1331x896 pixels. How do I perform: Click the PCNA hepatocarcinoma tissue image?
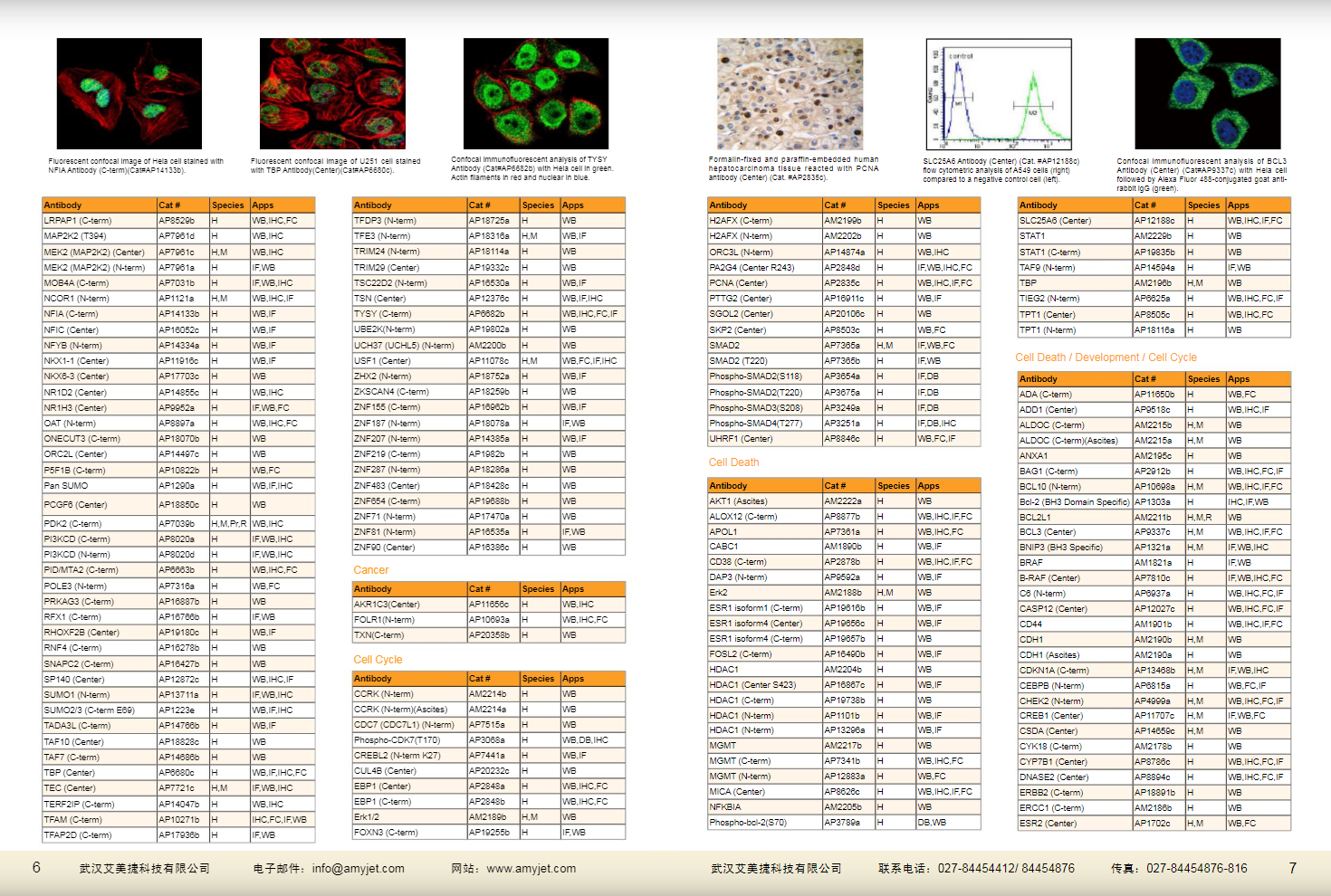[x=790, y=94]
